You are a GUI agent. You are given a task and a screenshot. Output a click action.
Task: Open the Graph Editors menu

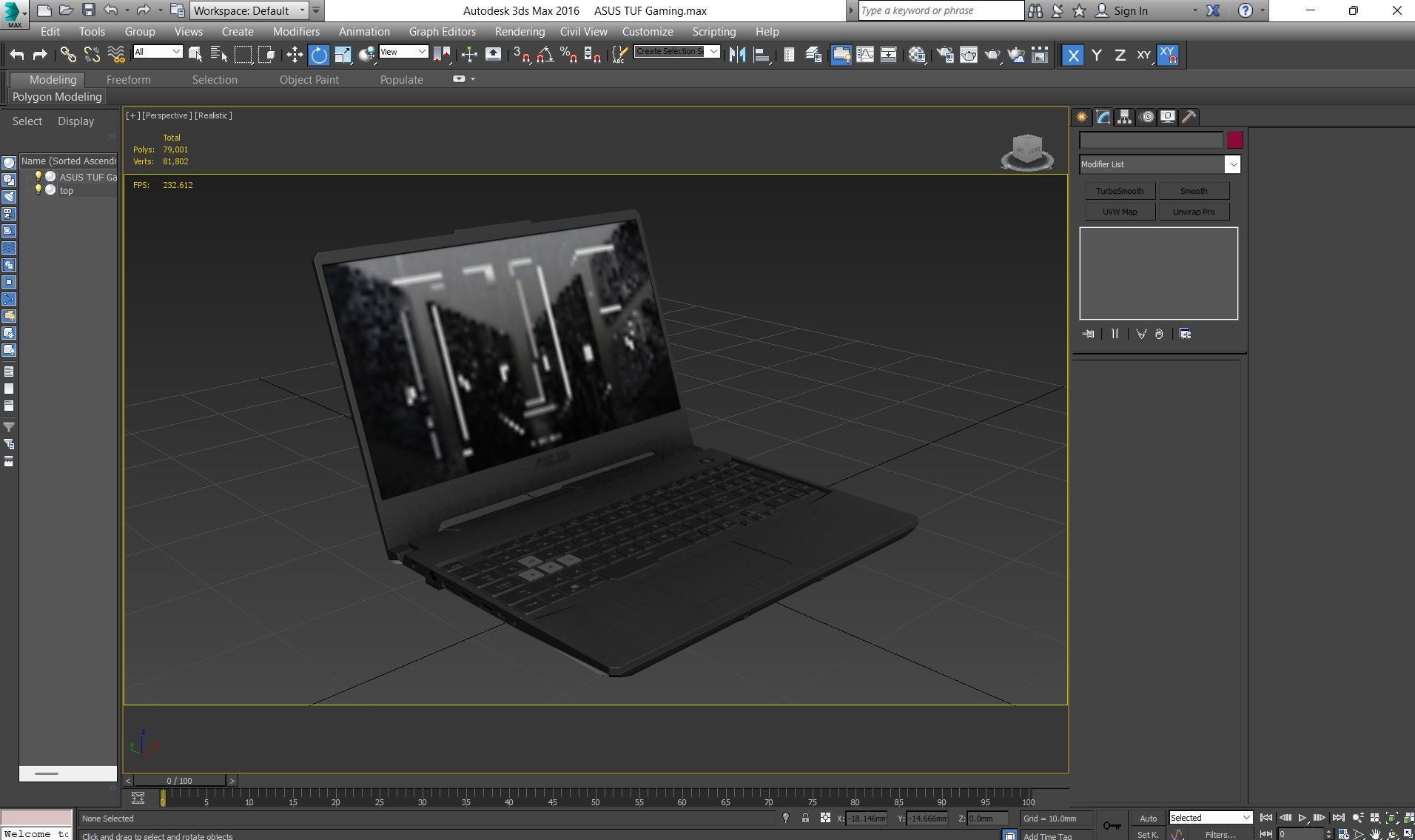pyautogui.click(x=442, y=32)
